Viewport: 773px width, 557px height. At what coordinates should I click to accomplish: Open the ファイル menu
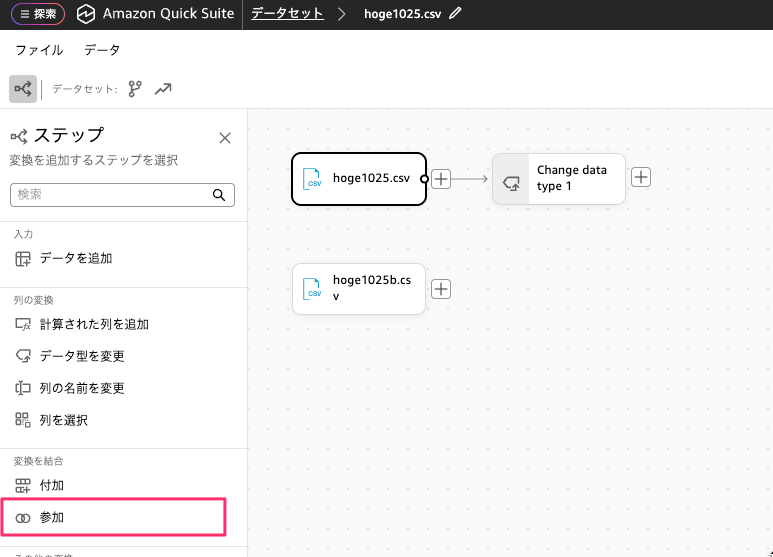pos(39,50)
